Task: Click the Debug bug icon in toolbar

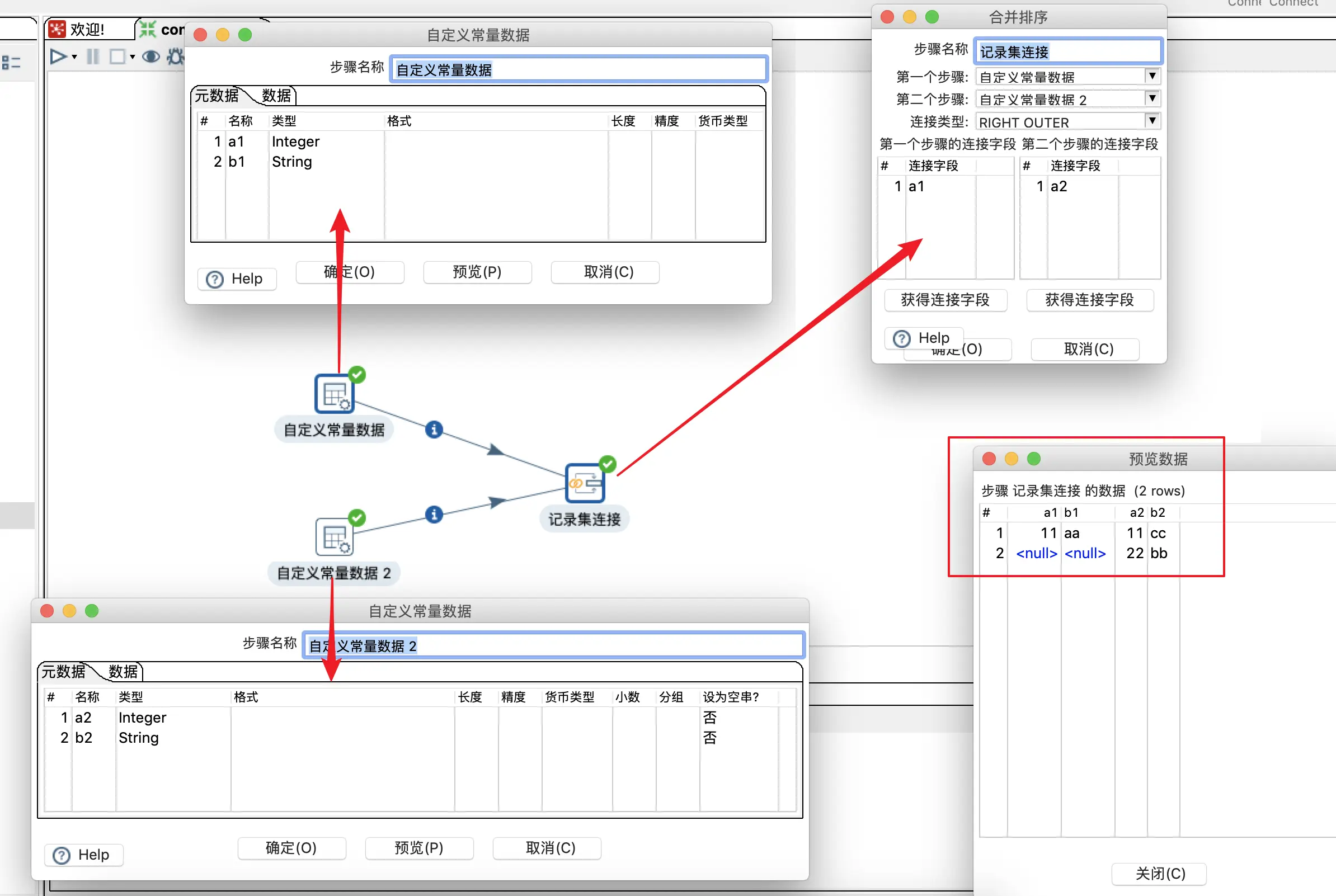Action: coord(176,56)
